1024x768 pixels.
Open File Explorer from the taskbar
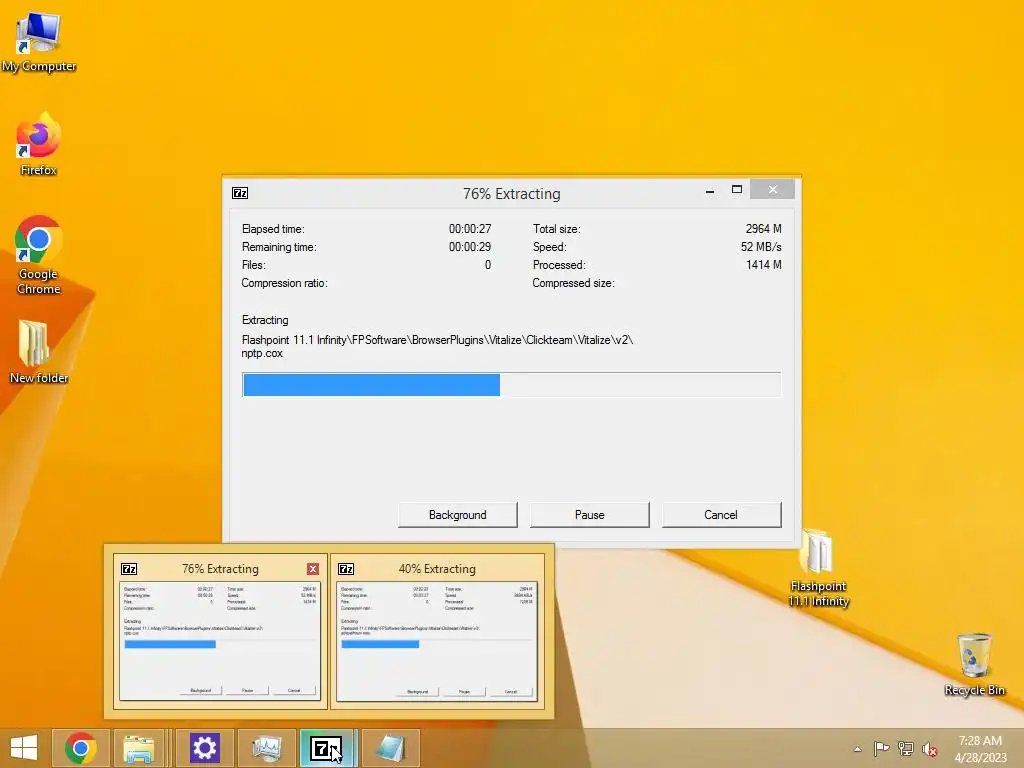[138, 748]
